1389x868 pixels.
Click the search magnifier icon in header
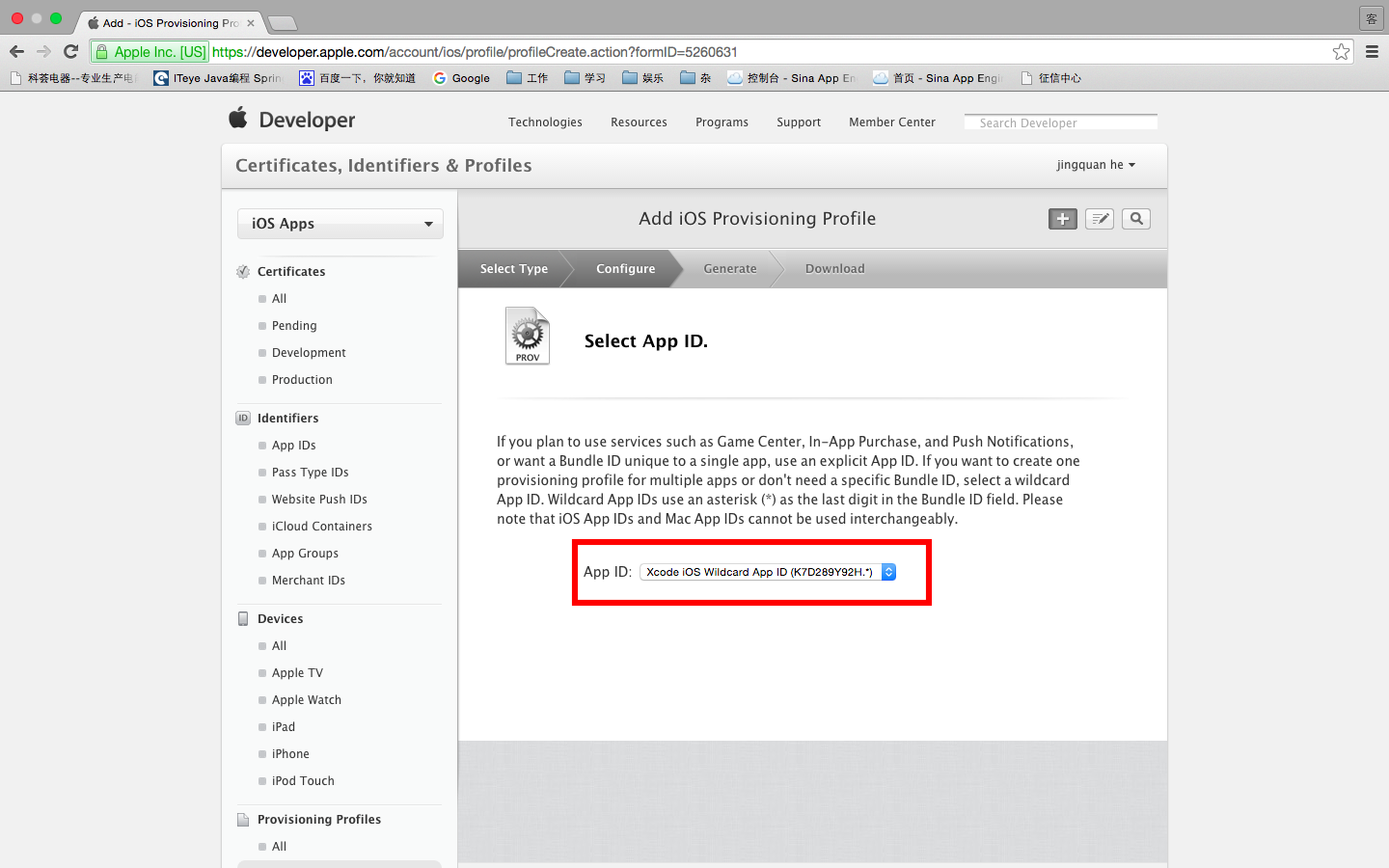pos(1136,219)
